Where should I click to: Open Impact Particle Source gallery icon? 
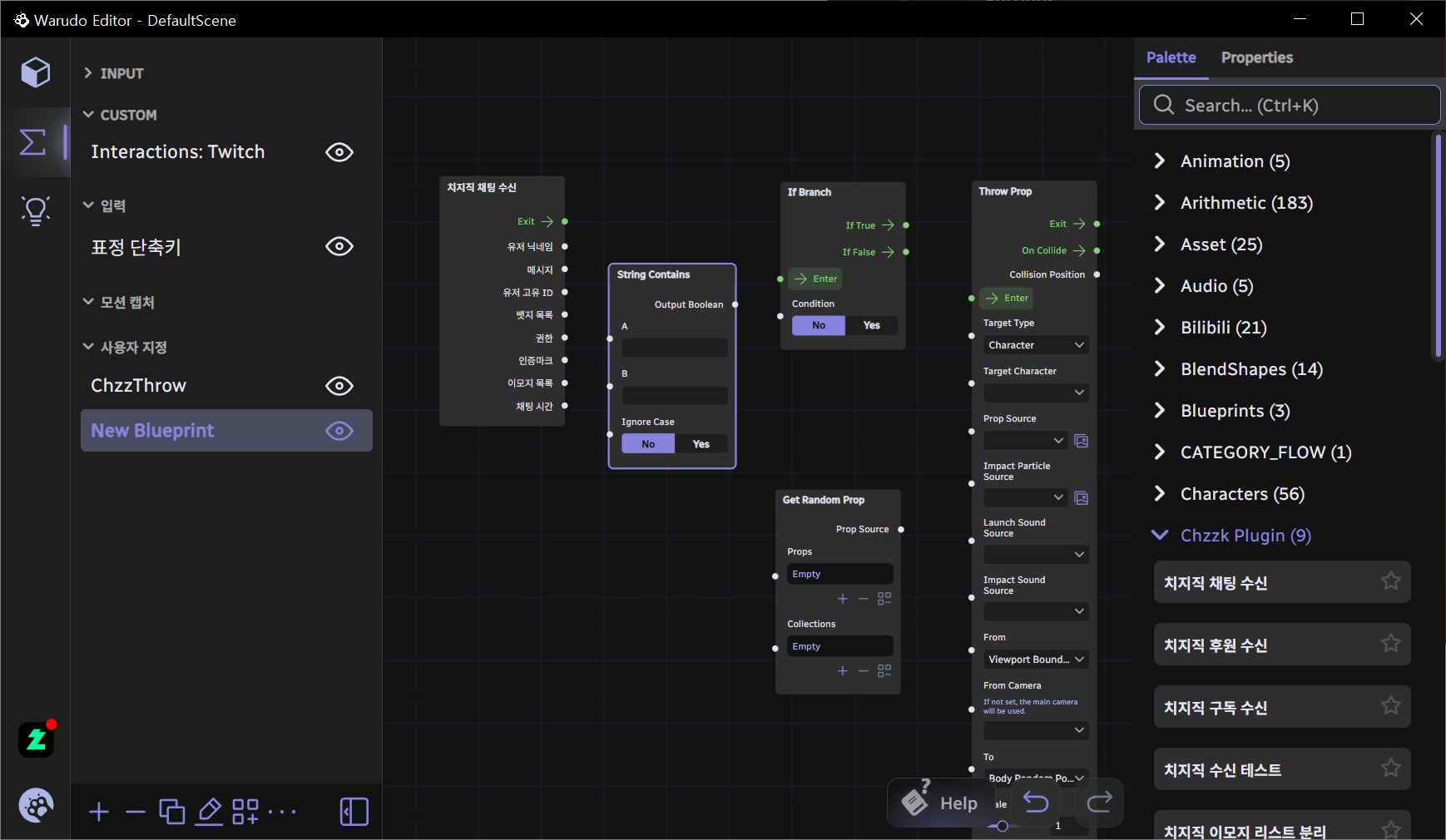[1082, 498]
